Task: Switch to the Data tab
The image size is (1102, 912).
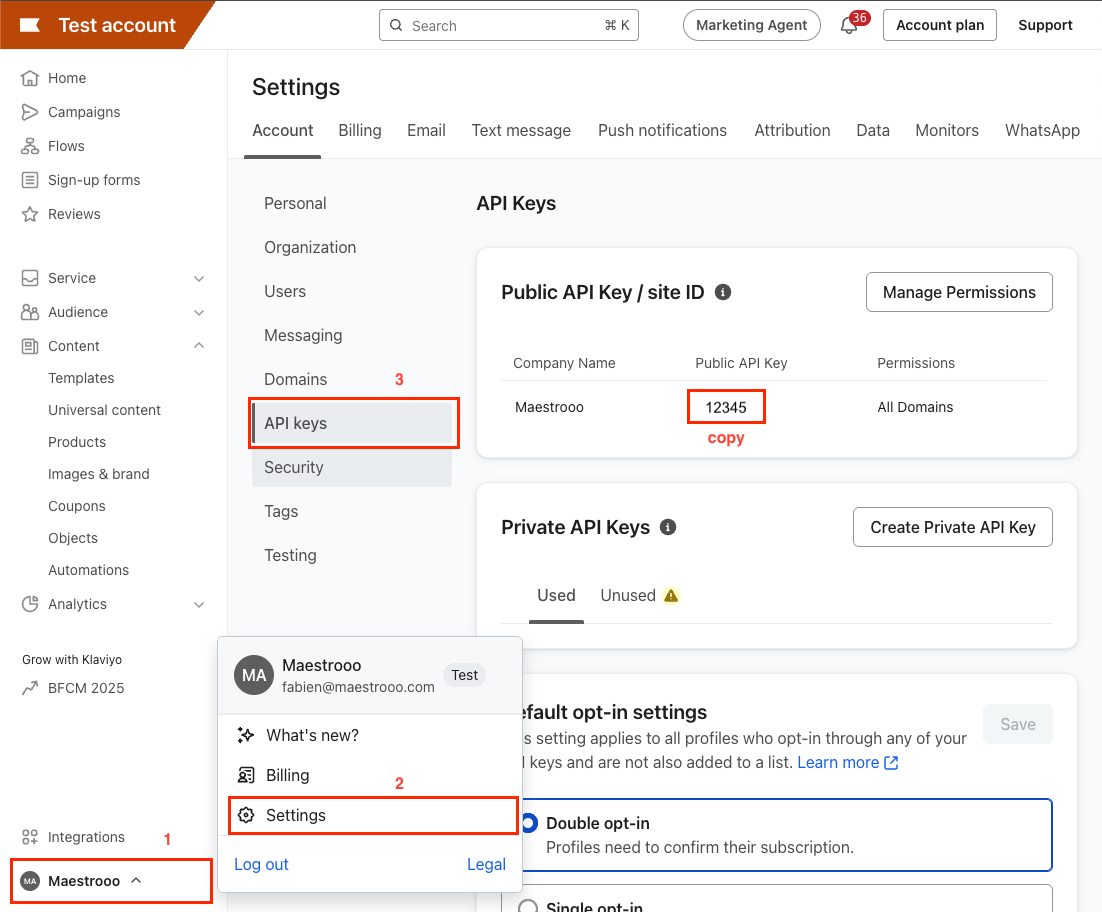Action: pyautogui.click(x=873, y=131)
